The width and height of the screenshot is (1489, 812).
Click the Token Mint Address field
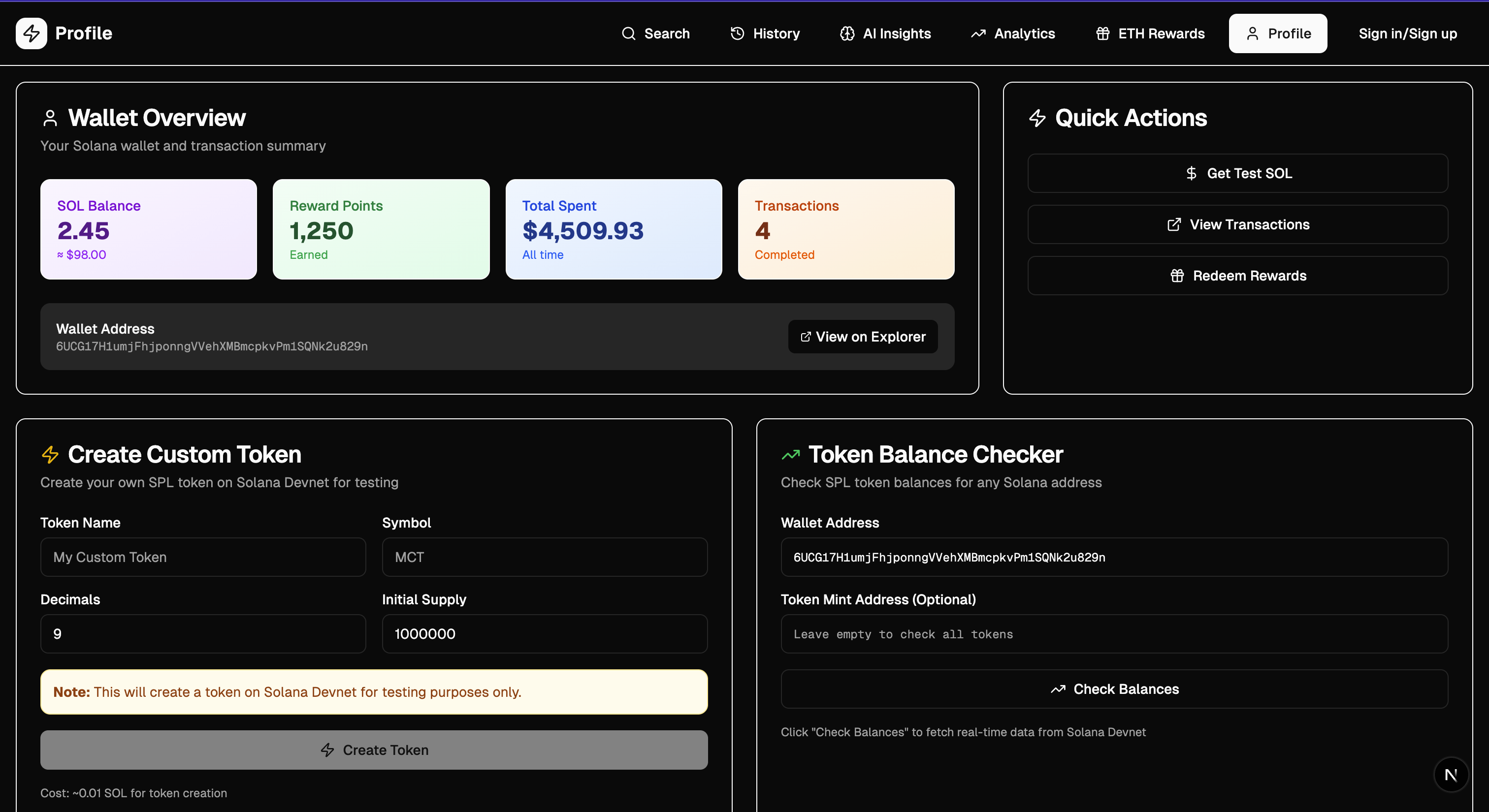tap(1114, 634)
